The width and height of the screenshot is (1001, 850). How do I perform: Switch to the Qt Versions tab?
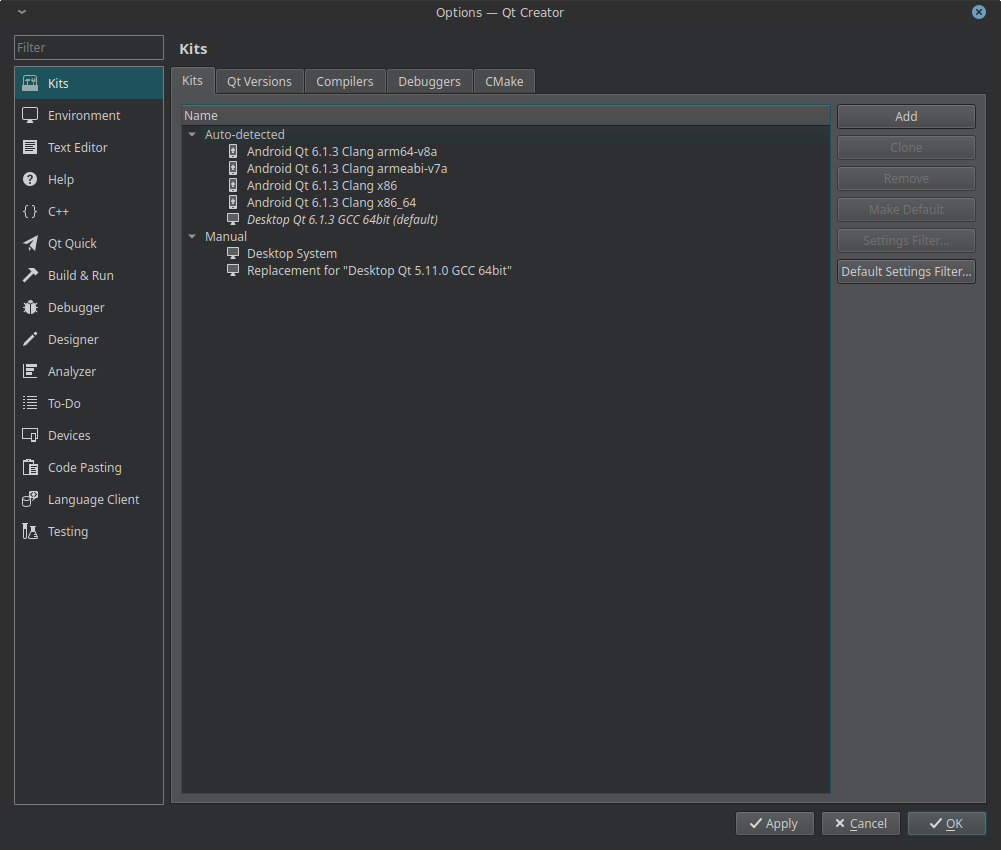click(259, 82)
